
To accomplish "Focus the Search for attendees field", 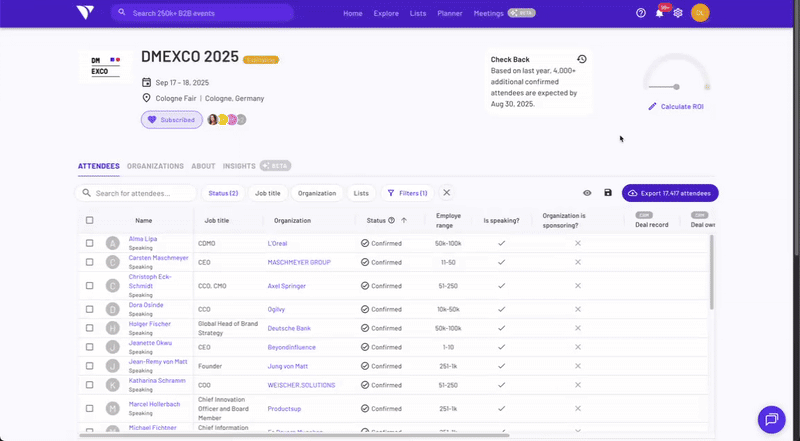I will 136,193.
